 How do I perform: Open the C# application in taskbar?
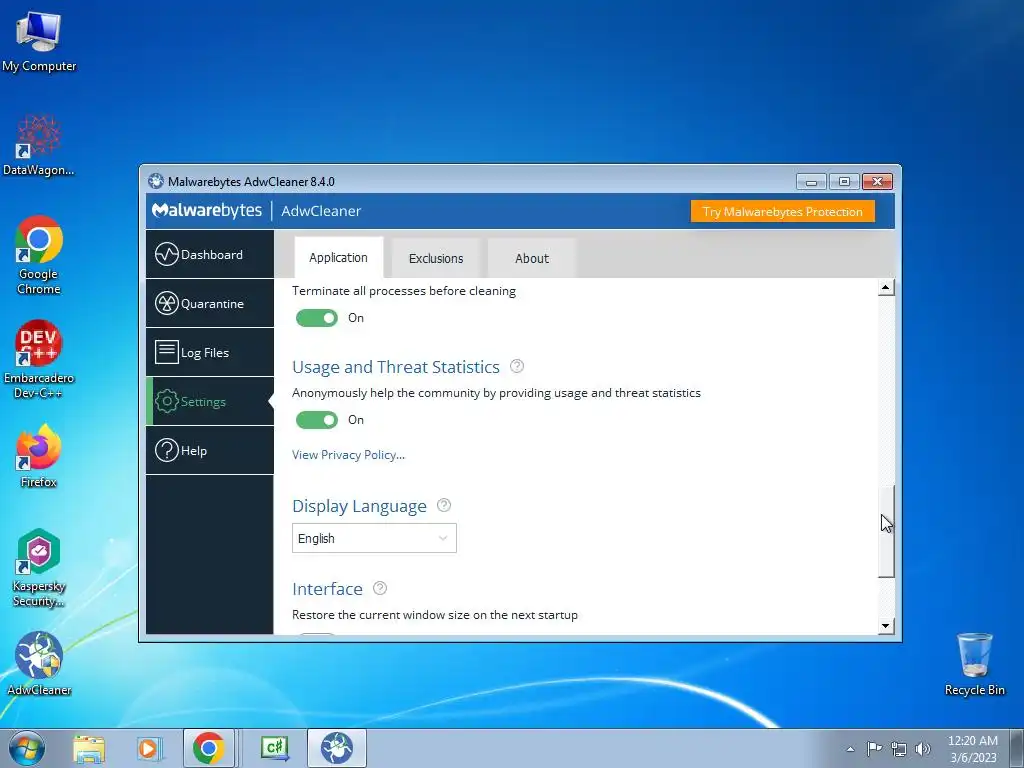274,748
